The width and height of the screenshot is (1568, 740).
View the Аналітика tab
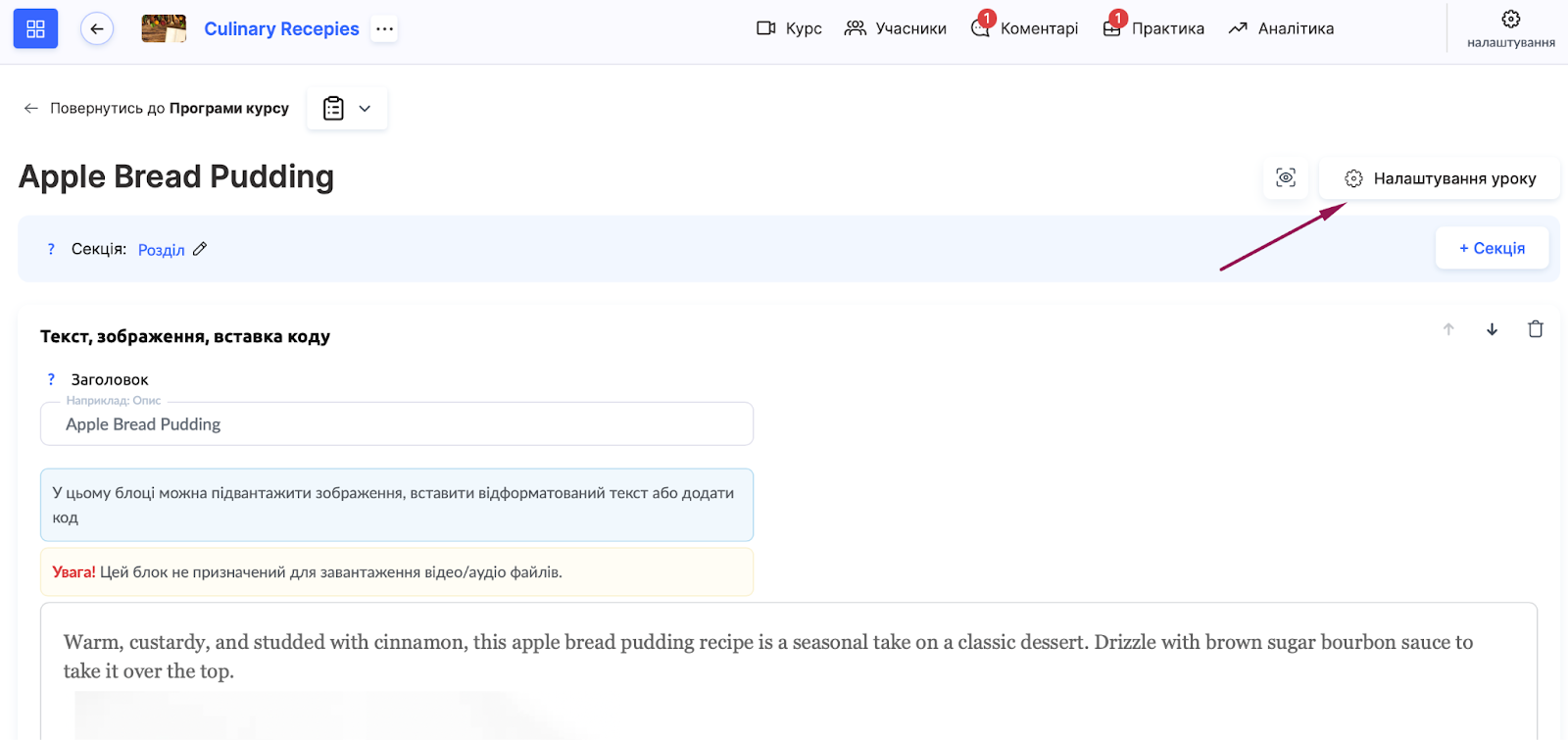1281,28
